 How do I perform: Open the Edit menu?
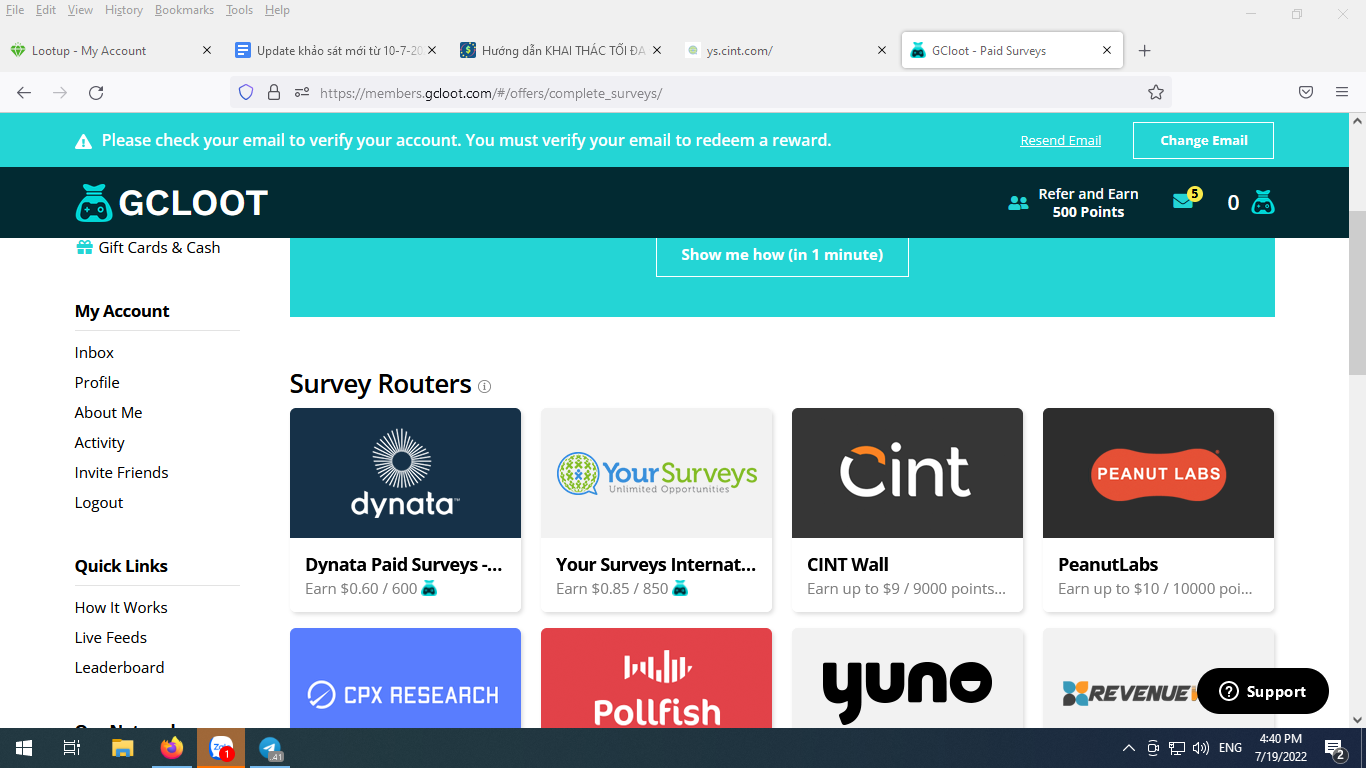point(46,10)
